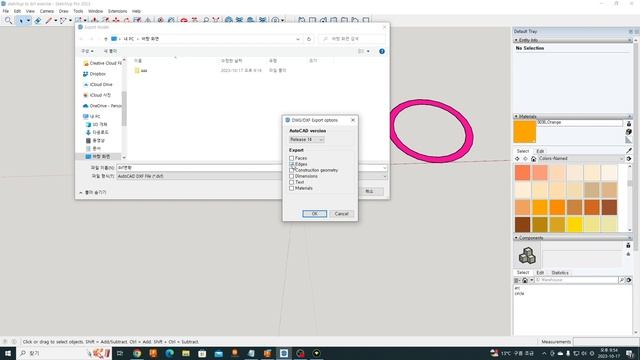The height and width of the screenshot is (360, 640).
Task: Open File Explorer from the taskbar
Action: tap(186, 353)
